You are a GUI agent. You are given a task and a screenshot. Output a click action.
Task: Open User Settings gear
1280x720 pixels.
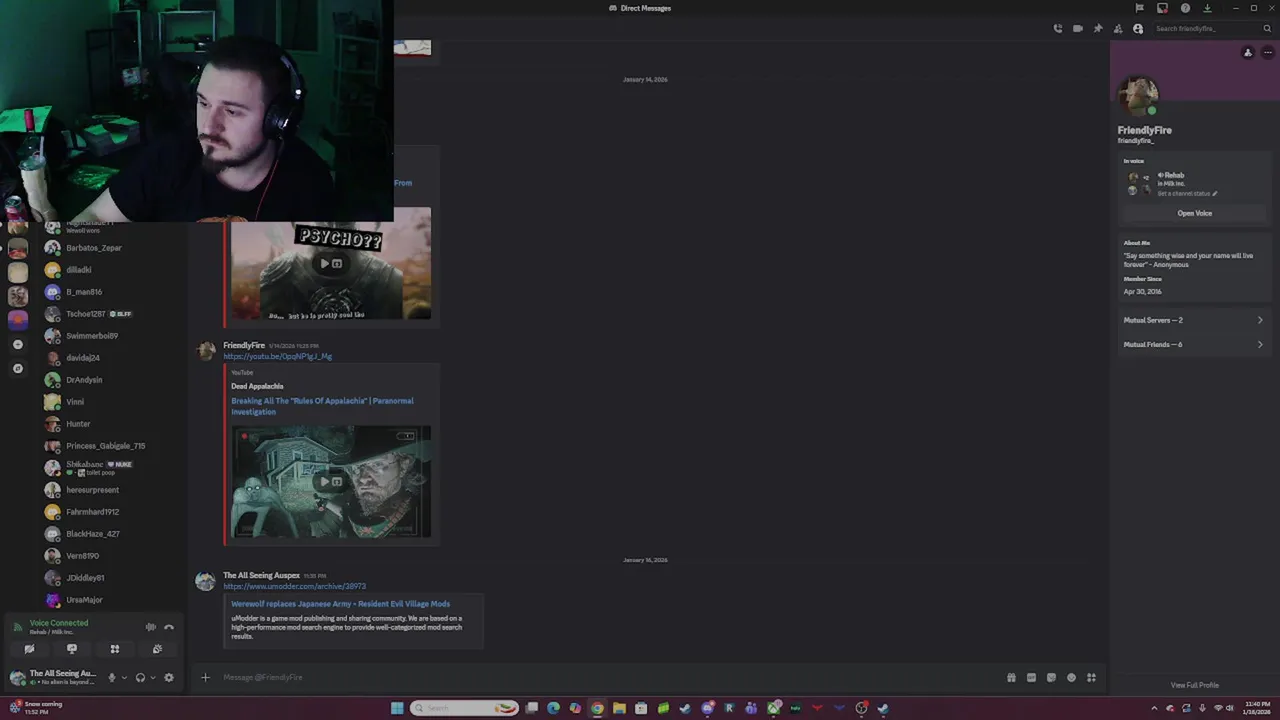(x=169, y=677)
